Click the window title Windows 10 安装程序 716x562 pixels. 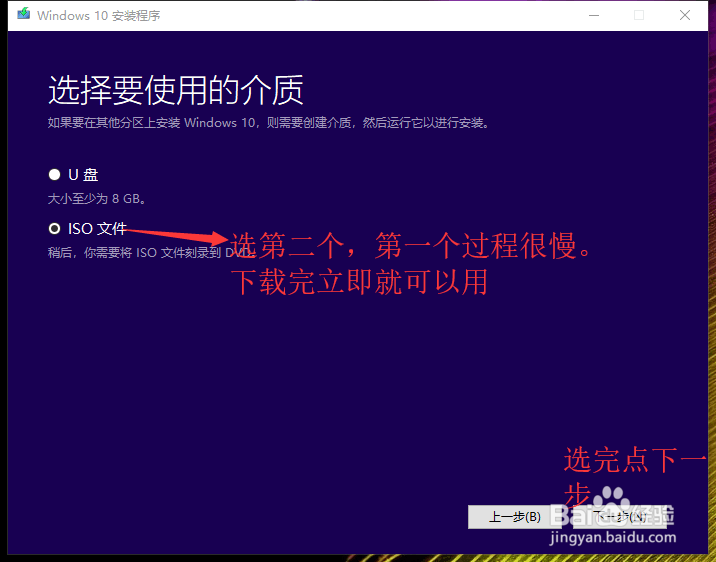99,16
